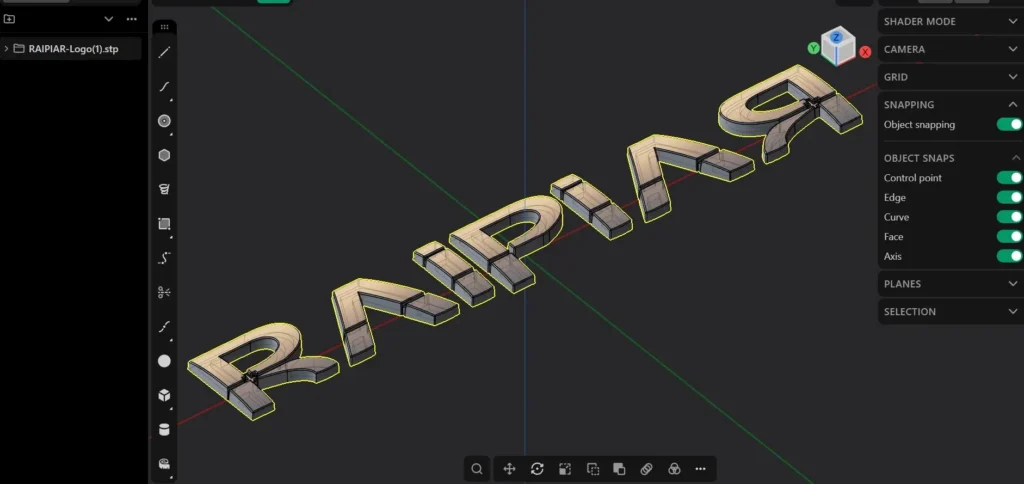Screen dimensions: 1024x484
Task: Open the bottom bar more options ellipsis
Action: point(701,469)
